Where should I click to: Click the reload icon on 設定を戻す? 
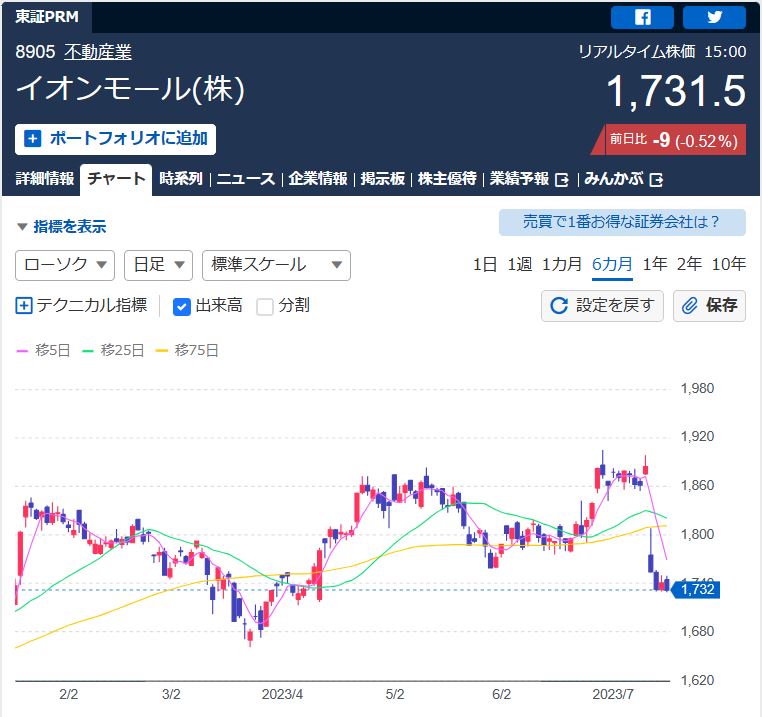pos(559,306)
